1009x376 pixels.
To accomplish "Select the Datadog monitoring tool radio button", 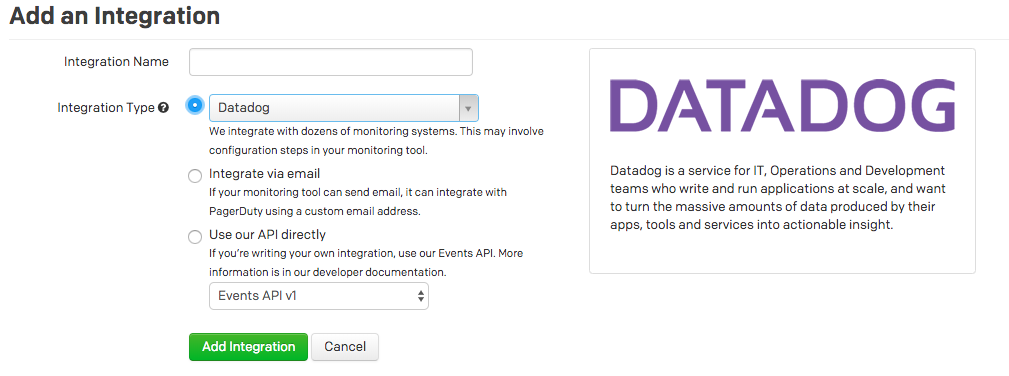I will tap(195, 105).
